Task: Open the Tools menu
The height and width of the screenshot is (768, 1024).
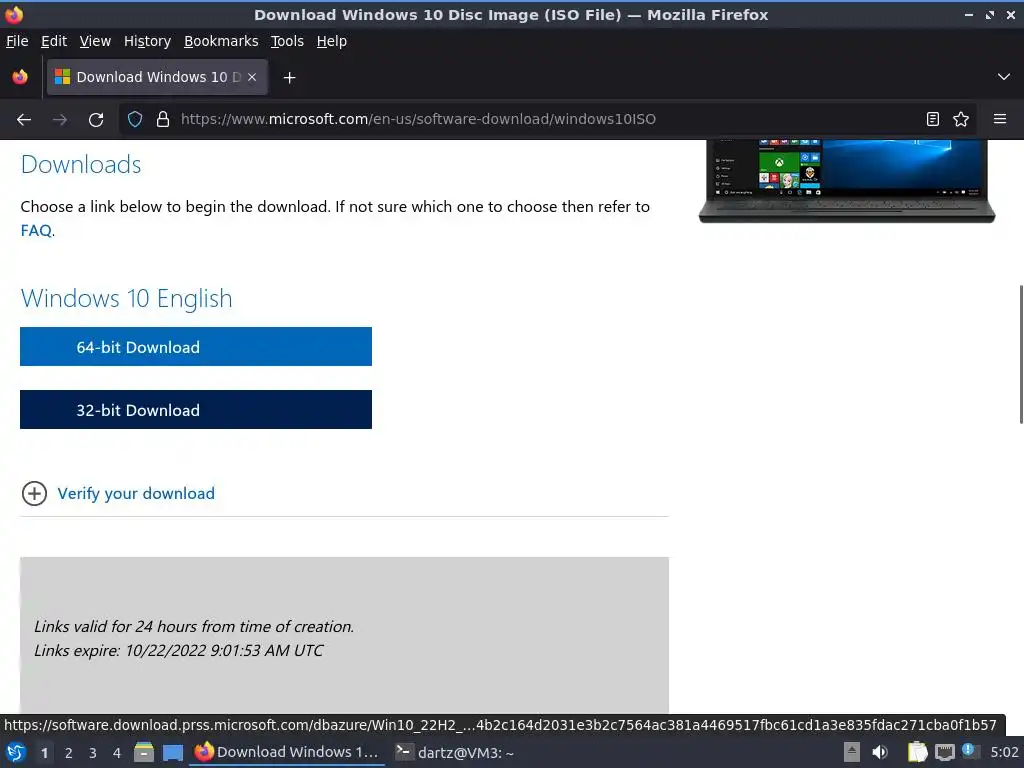Action: tap(287, 41)
